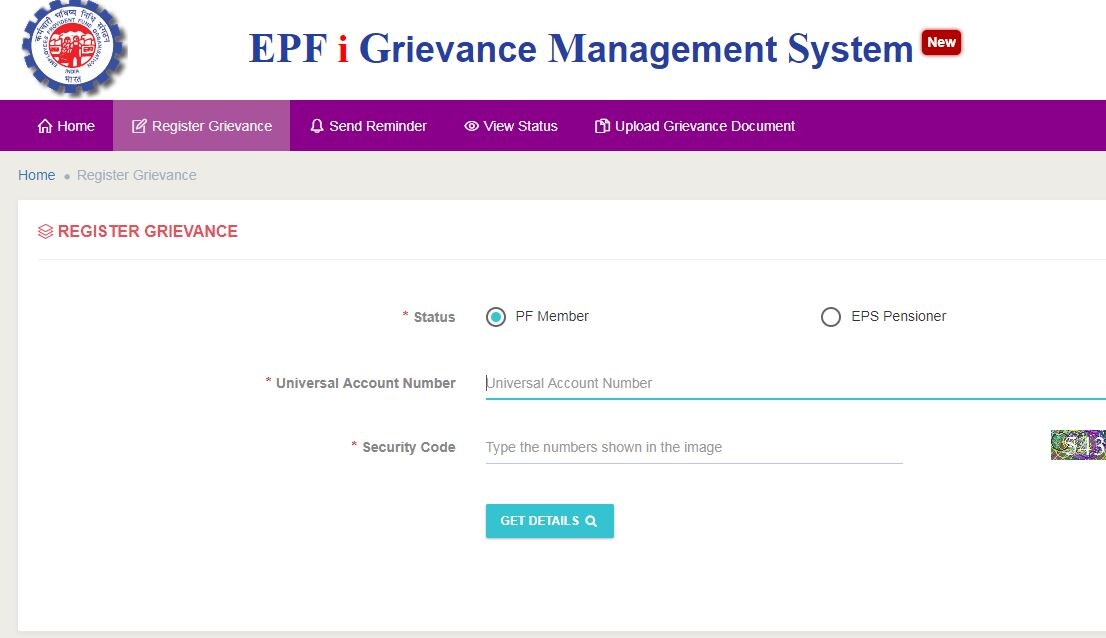This screenshot has height=638, width=1106.
Task: Go to the View Status menu item
Action: (520, 126)
